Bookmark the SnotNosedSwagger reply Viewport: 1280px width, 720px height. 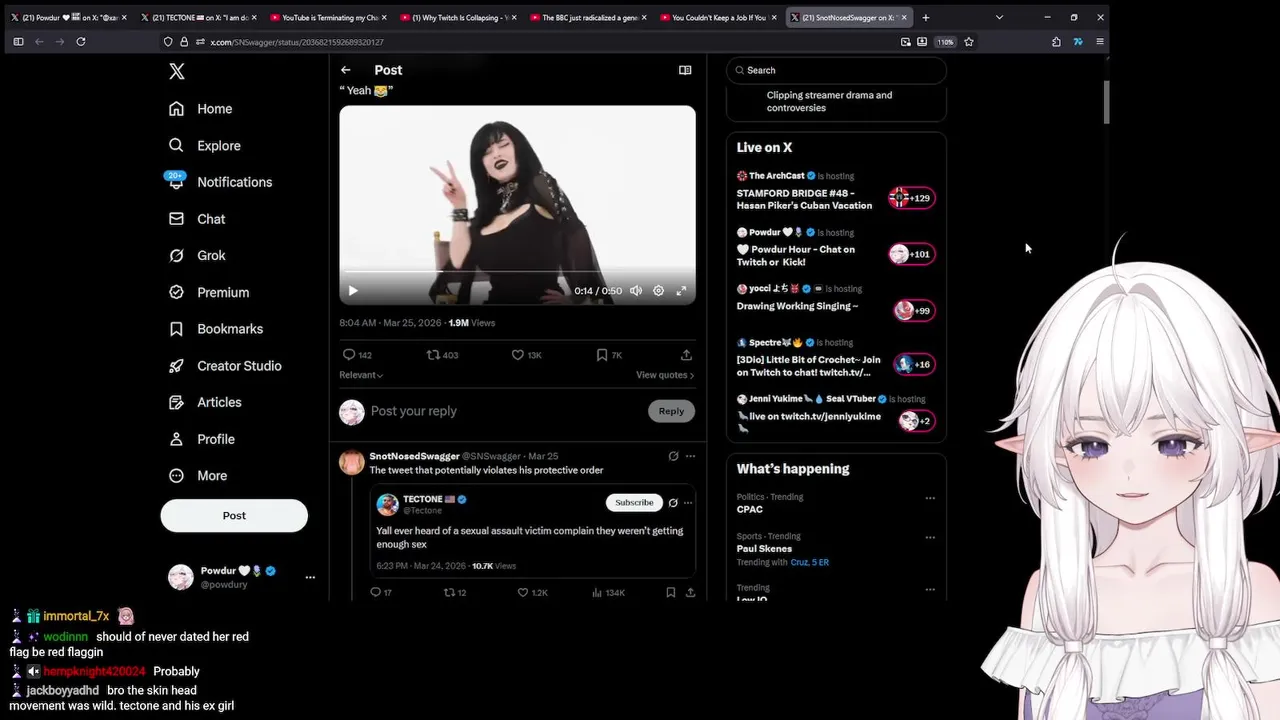[x=670, y=593]
